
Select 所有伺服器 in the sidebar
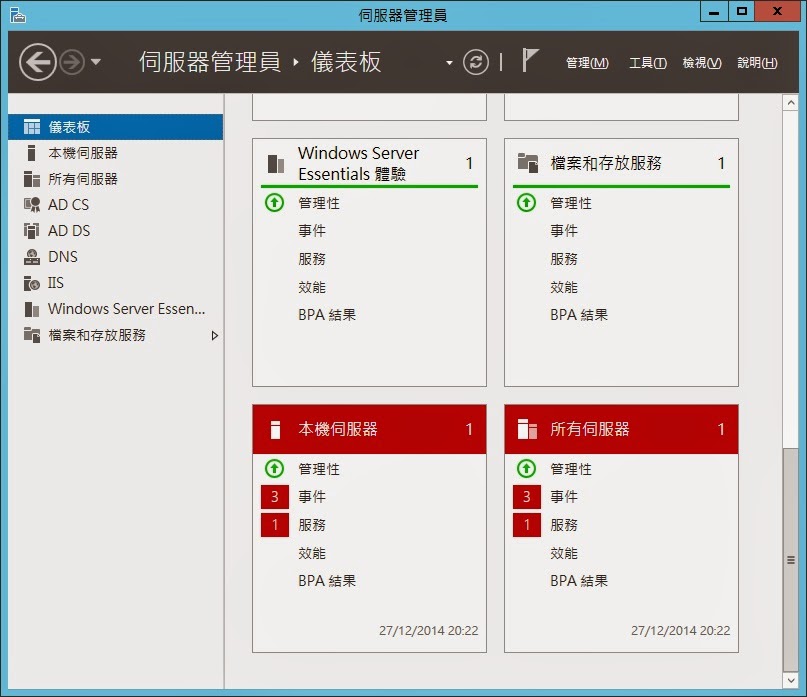point(116,179)
